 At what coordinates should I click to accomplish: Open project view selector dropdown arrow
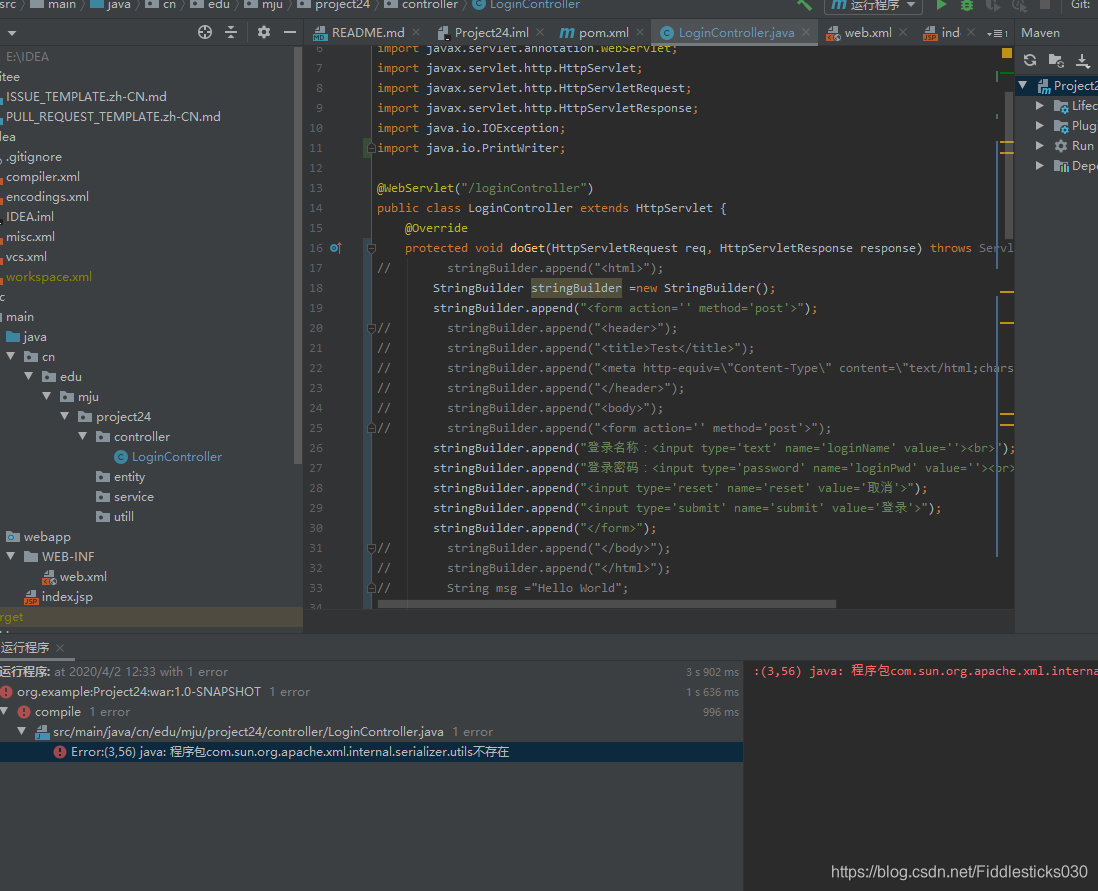click(x=11, y=33)
